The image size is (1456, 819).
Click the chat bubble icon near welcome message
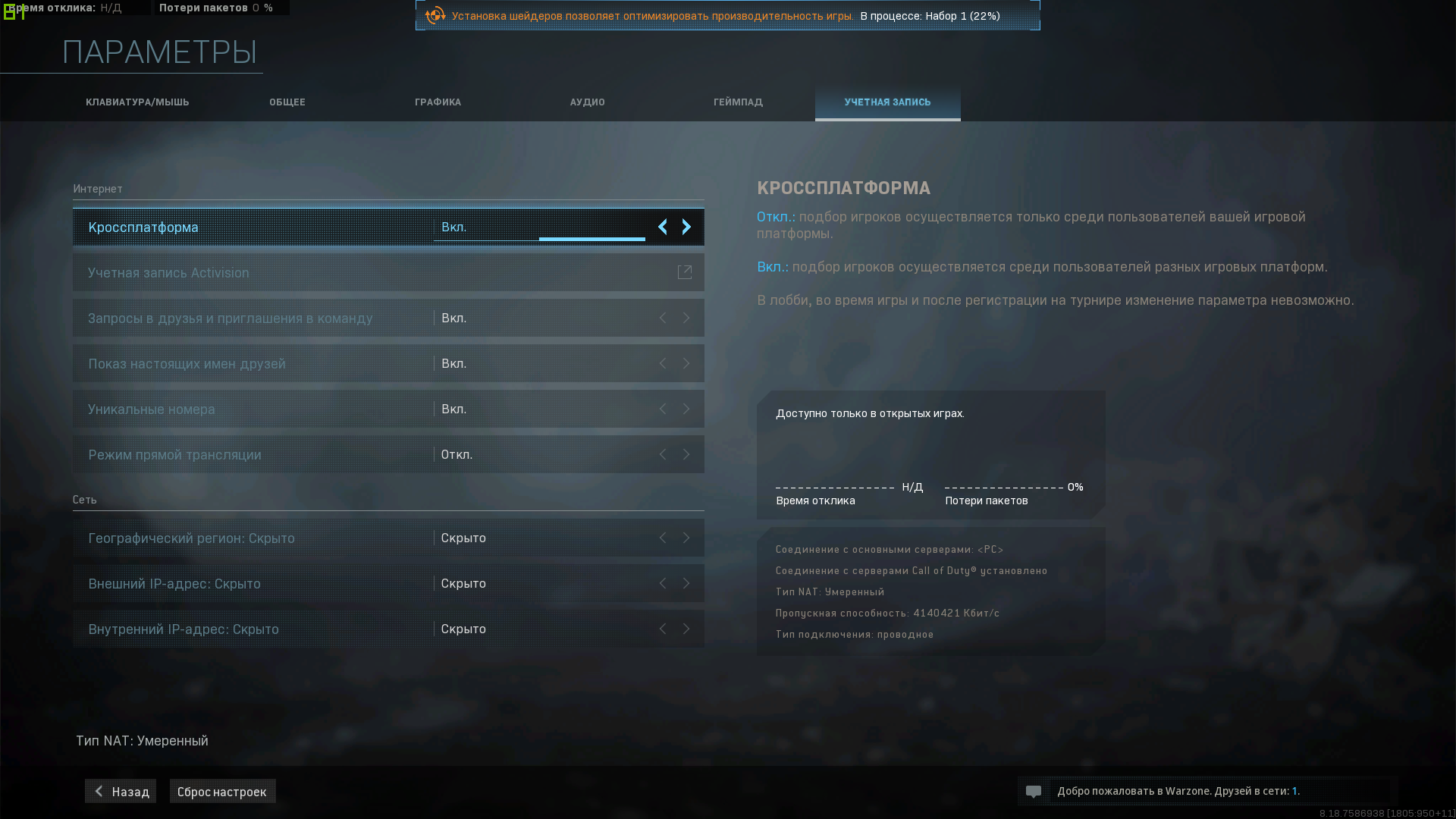1034,792
